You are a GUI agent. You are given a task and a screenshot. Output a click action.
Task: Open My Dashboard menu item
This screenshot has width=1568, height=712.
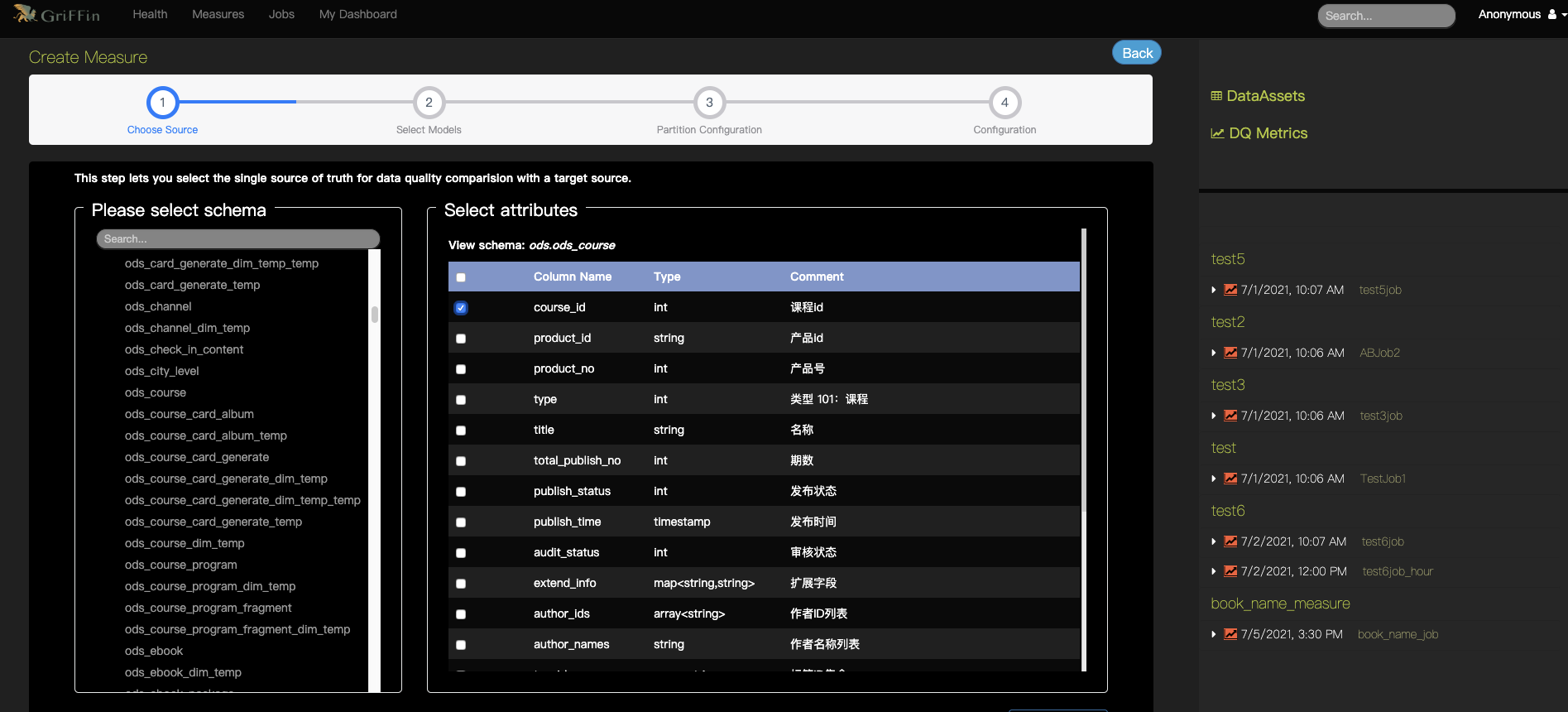click(x=358, y=14)
